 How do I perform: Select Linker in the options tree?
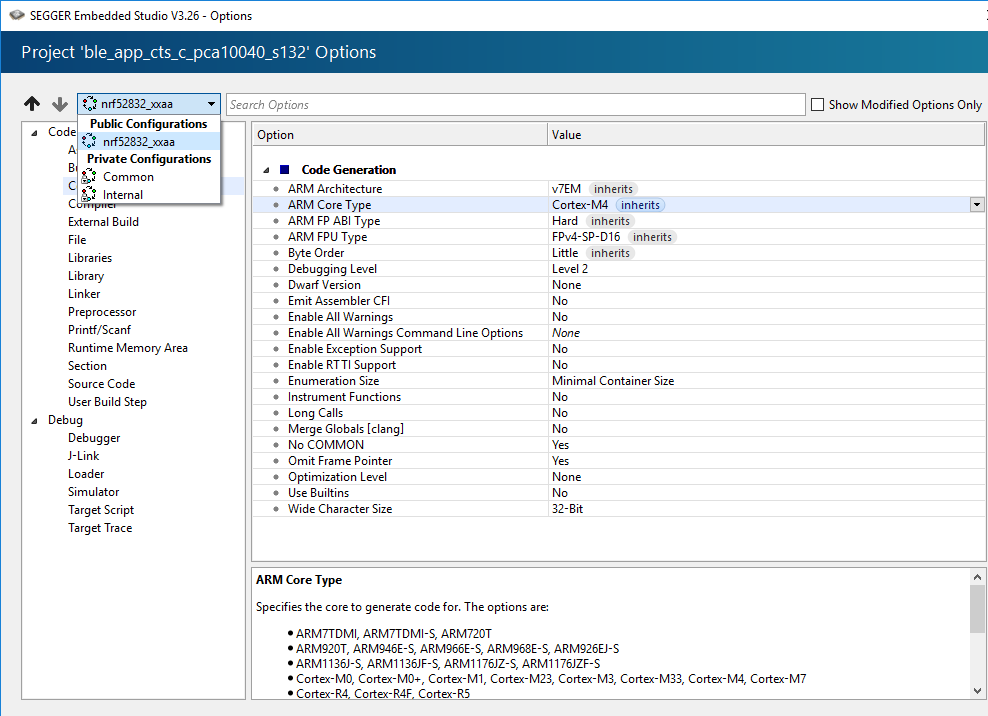click(84, 294)
